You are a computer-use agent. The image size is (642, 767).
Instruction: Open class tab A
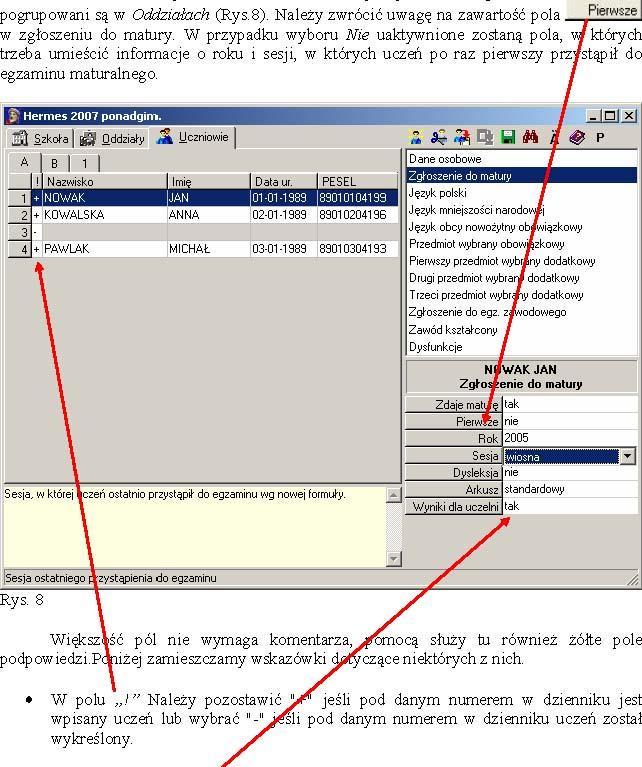[24, 162]
